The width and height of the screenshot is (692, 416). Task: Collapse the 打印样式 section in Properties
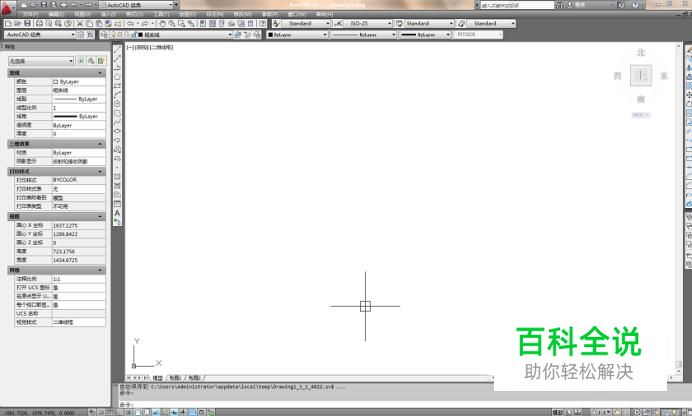pos(100,171)
